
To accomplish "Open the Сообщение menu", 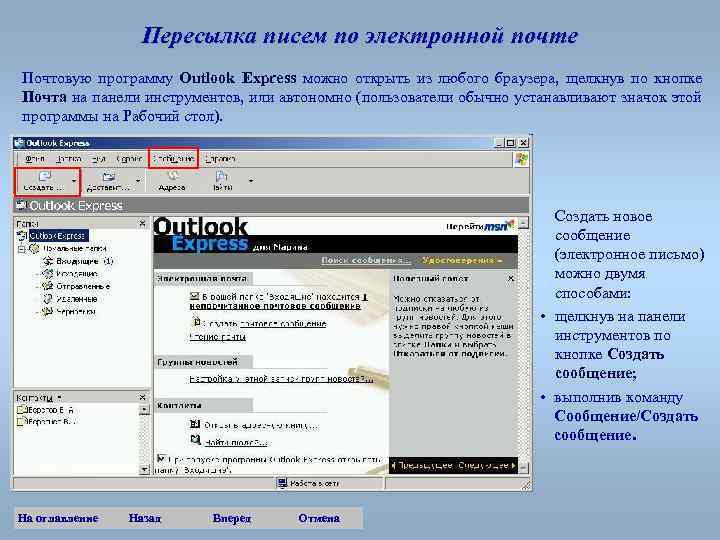I will tap(174, 159).
